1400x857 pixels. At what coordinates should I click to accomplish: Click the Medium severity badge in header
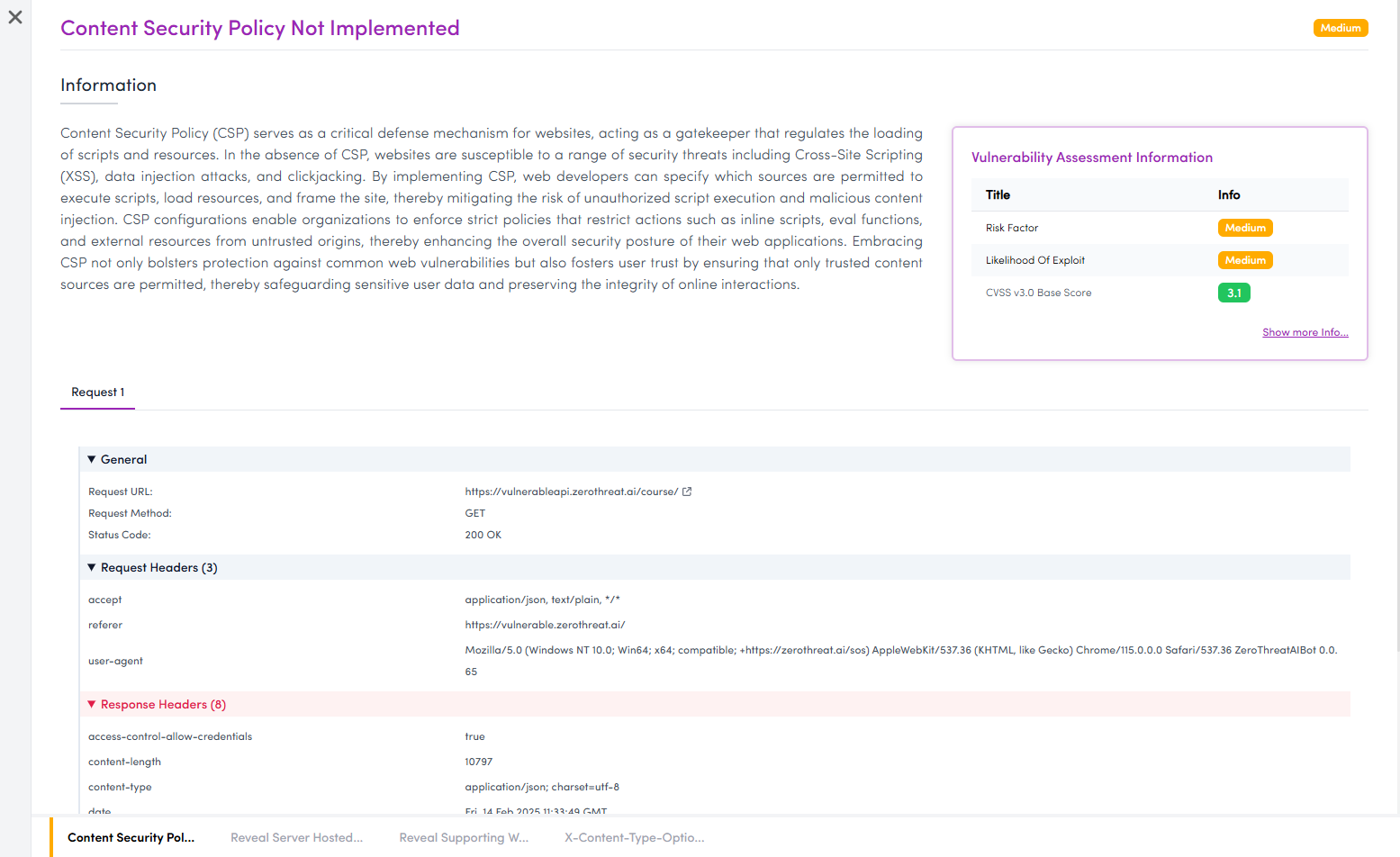[x=1341, y=28]
